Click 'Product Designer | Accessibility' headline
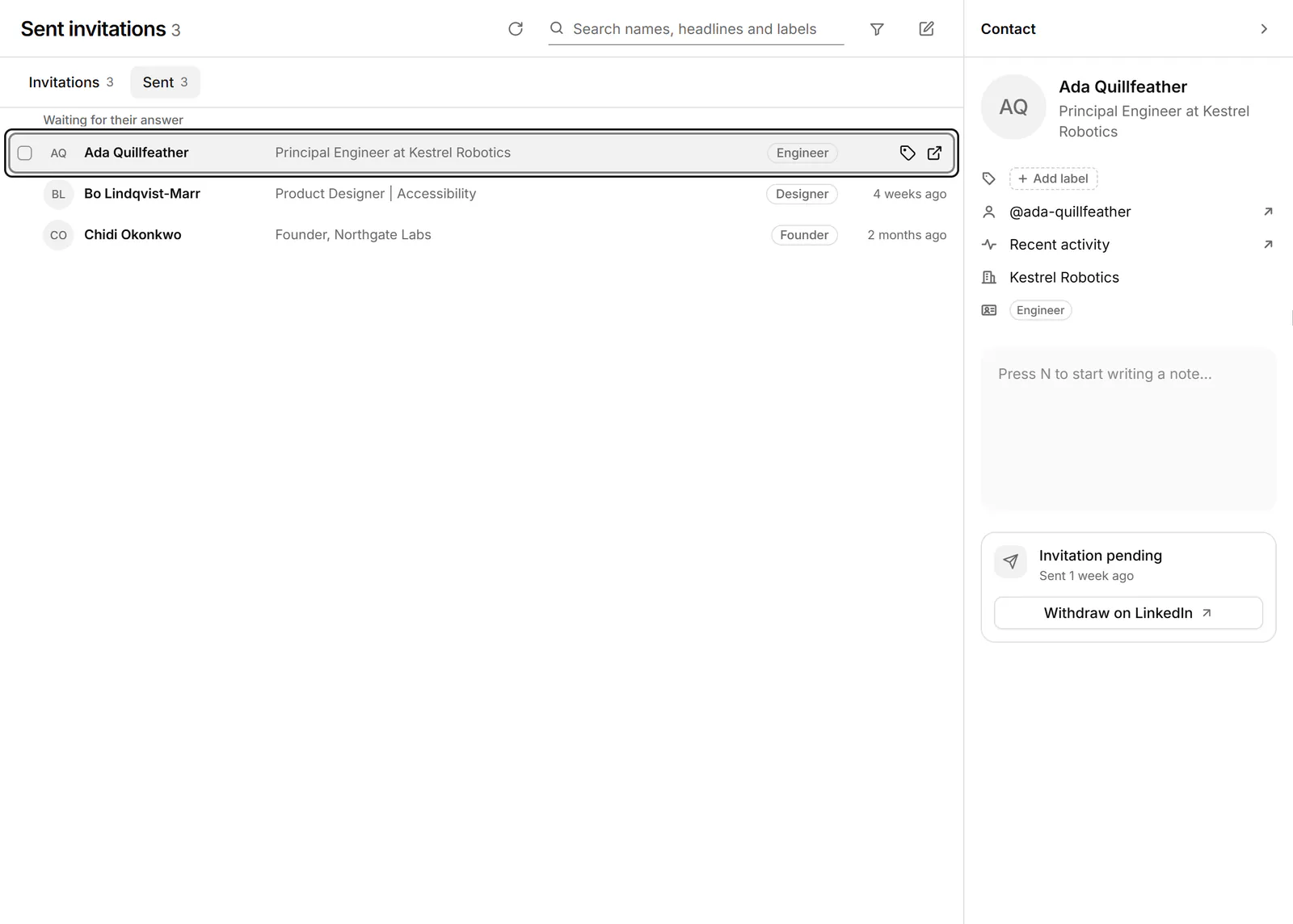Image resolution: width=1293 pixels, height=924 pixels. point(376,194)
